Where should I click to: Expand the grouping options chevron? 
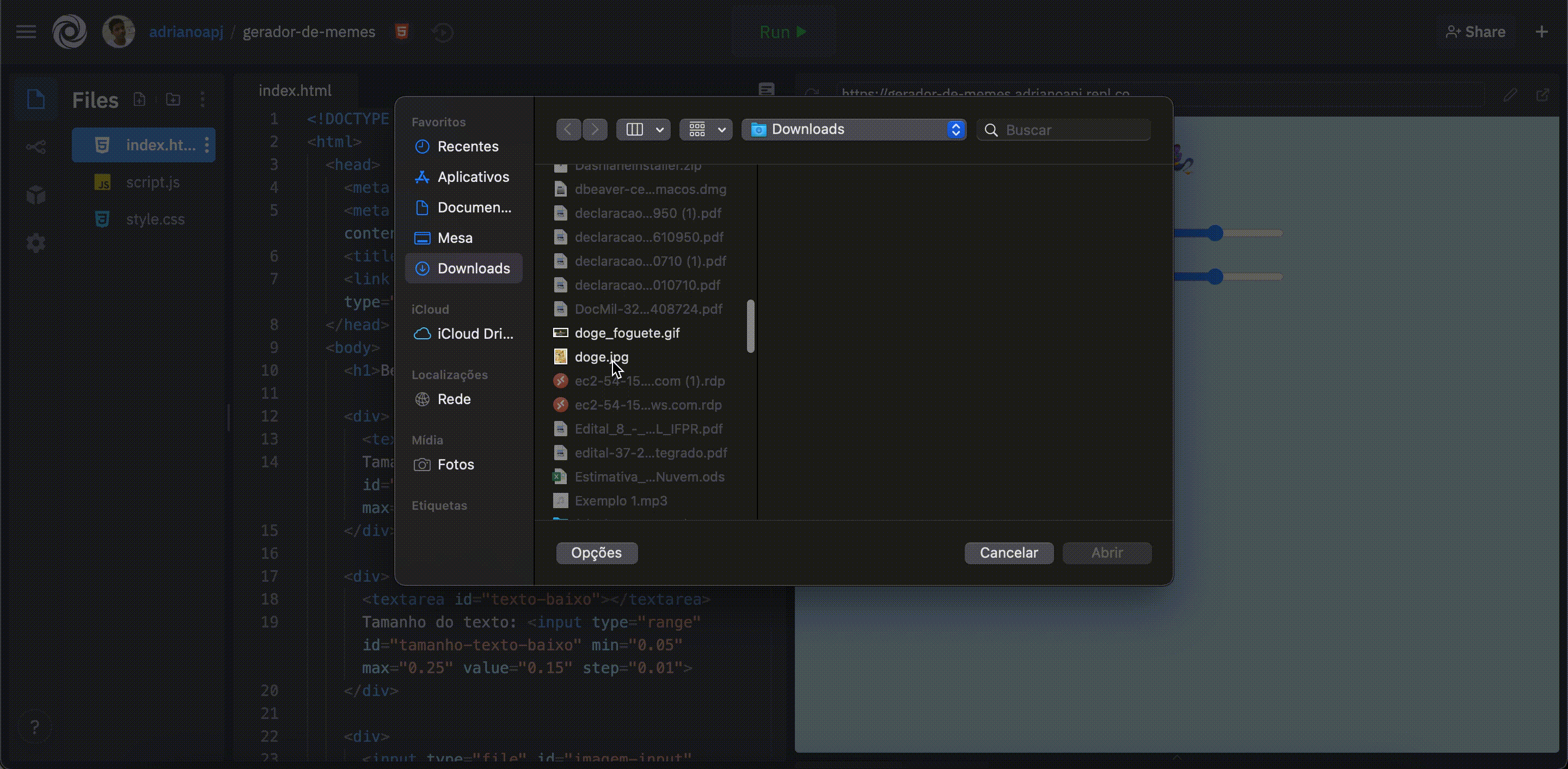[721, 130]
